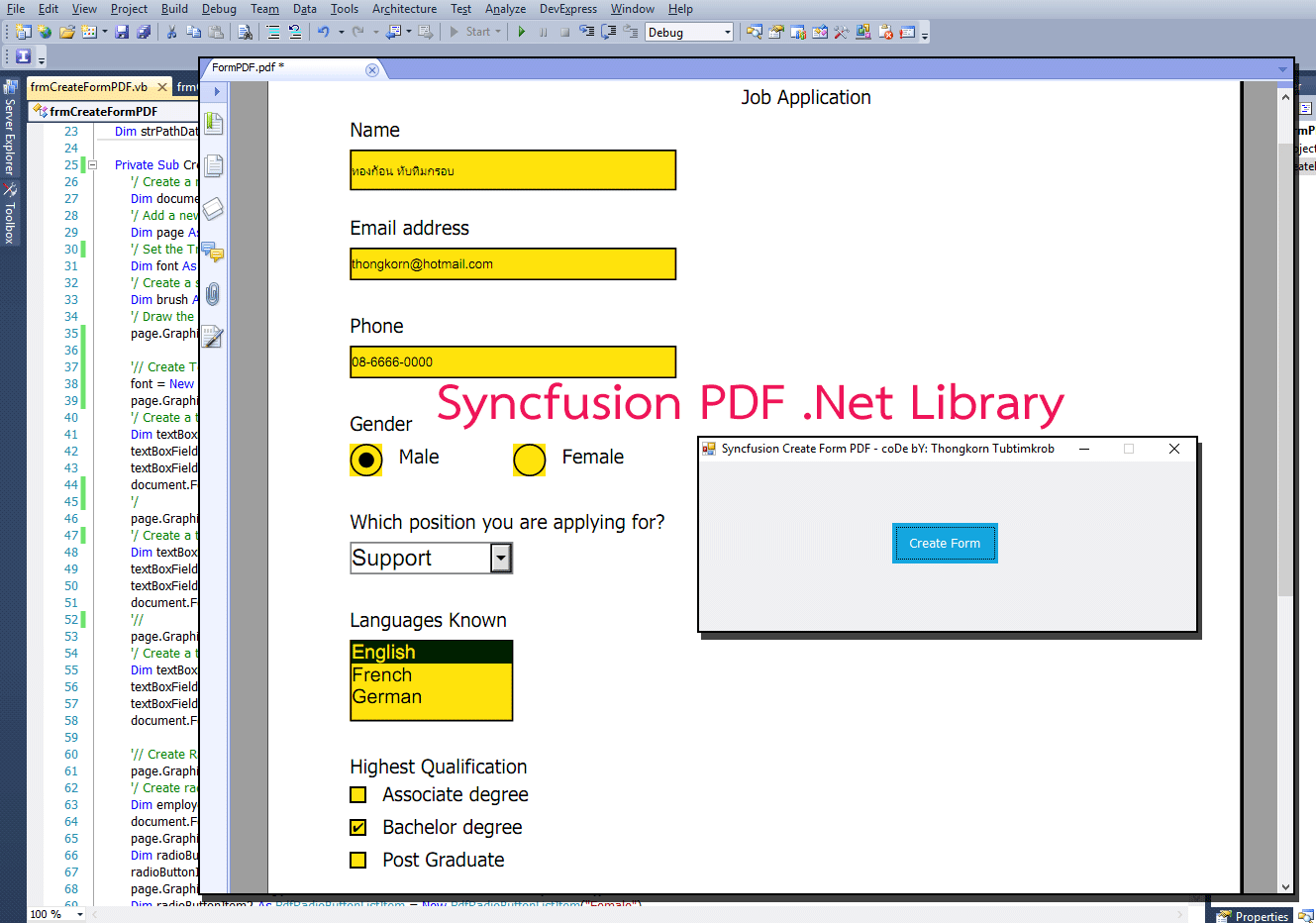Open the Debug menu
Viewport: 1316px width, 923px height.
219,9
